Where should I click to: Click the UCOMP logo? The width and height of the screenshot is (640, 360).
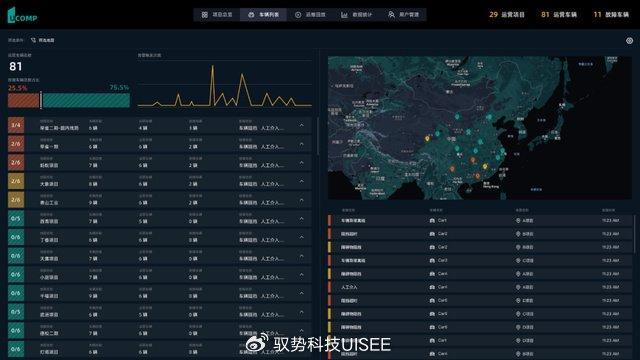tap(22, 16)
